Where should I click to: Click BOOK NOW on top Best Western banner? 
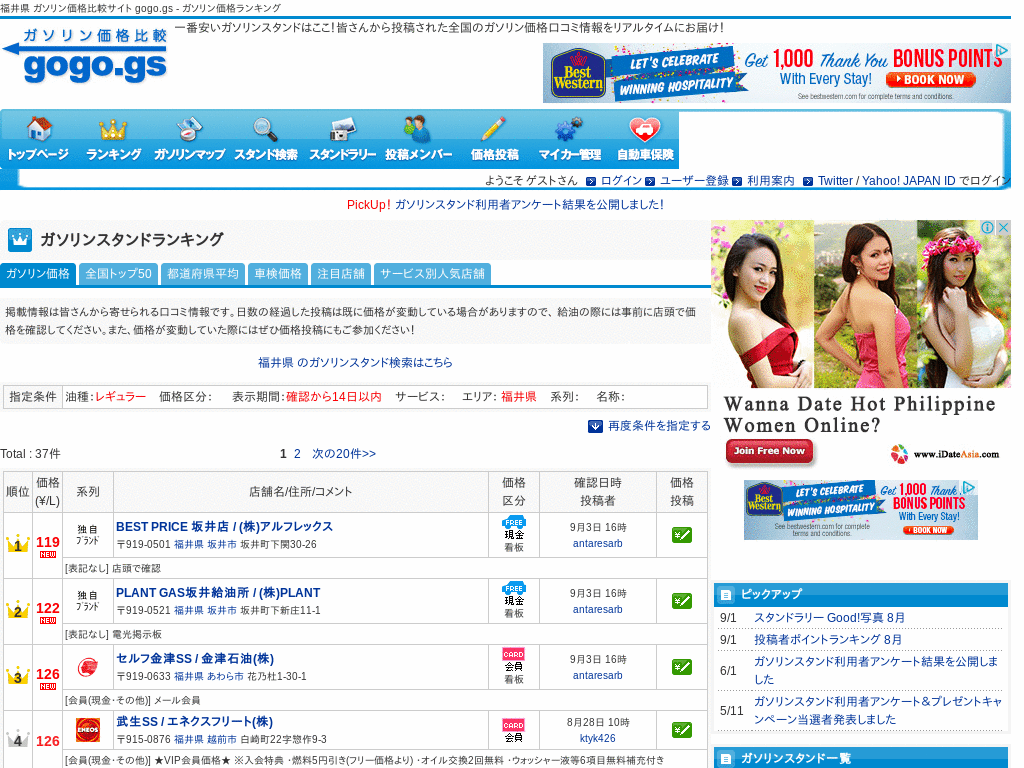[931, 80]
